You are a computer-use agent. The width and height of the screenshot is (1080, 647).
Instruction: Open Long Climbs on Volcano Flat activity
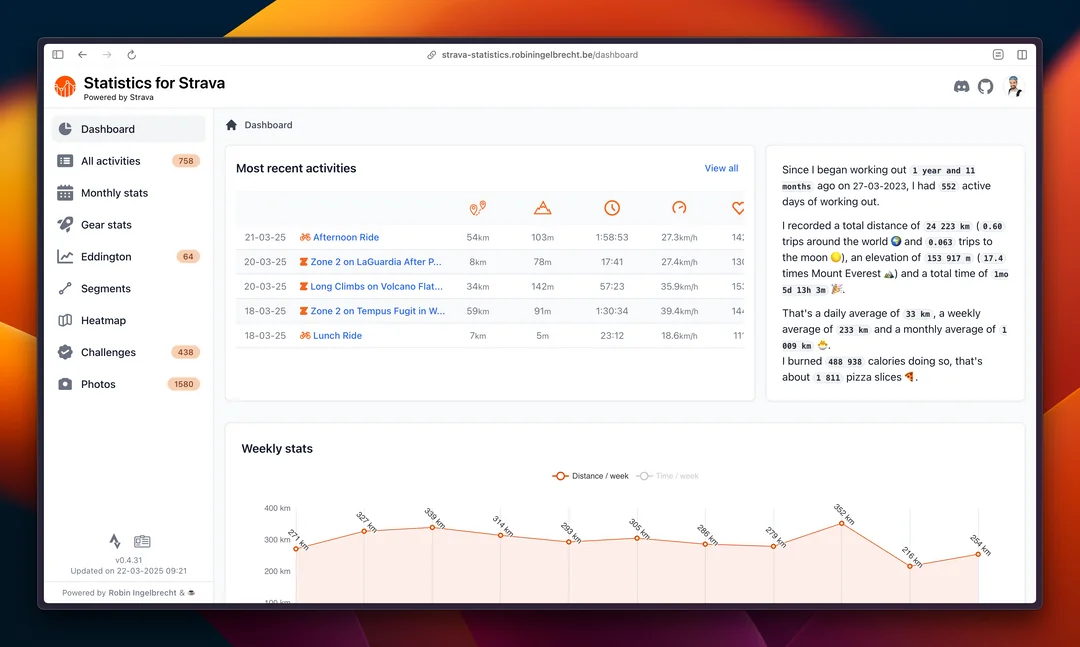(377, 286)
